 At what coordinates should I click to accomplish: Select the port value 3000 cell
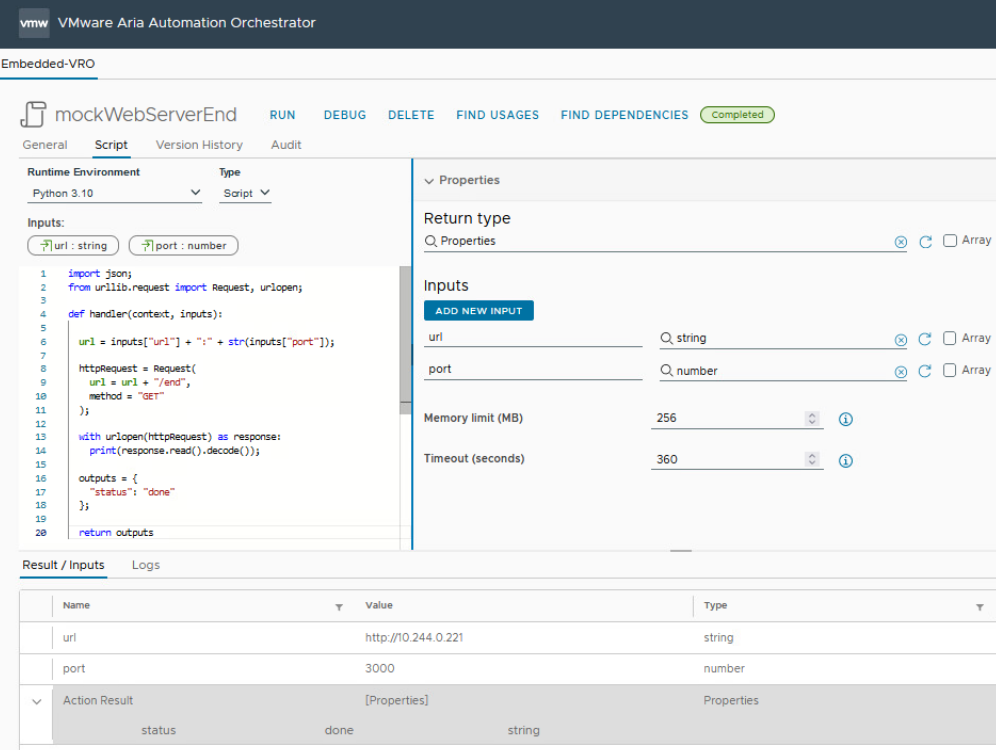380,669
